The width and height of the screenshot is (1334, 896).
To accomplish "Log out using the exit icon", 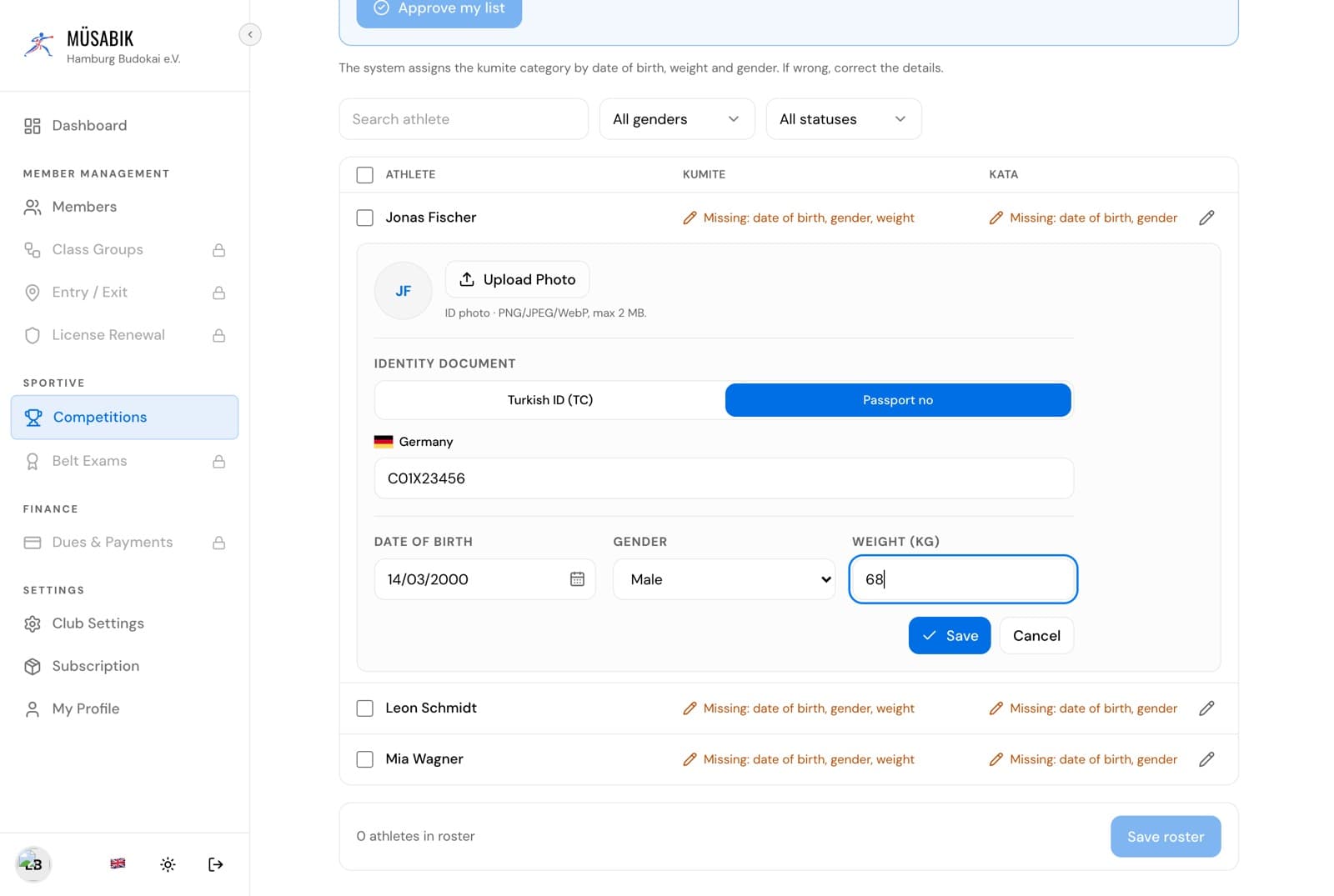I will [215, 864].
